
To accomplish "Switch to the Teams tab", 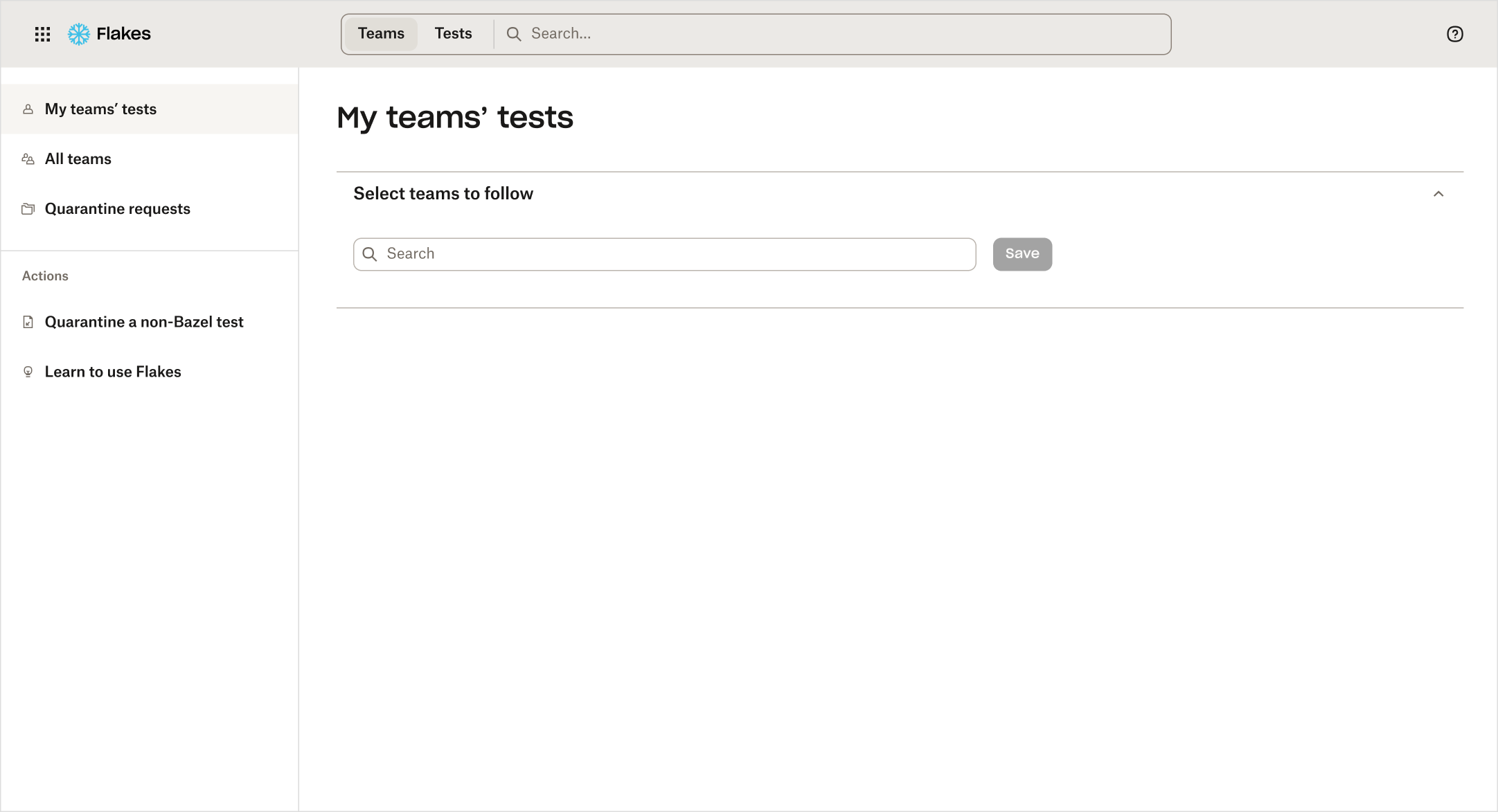I will [381, 34].
